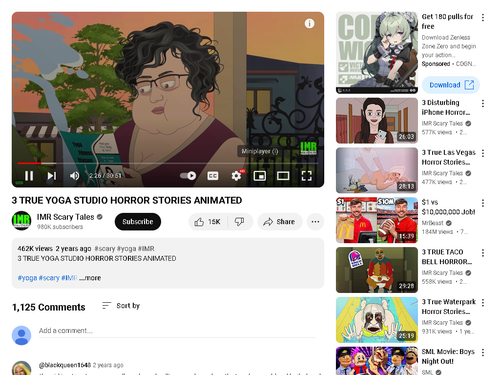500x375 pixels.
Task: Open 3 Disturbing iPhone Horror video thumbnail
Action: click(377, 120)
